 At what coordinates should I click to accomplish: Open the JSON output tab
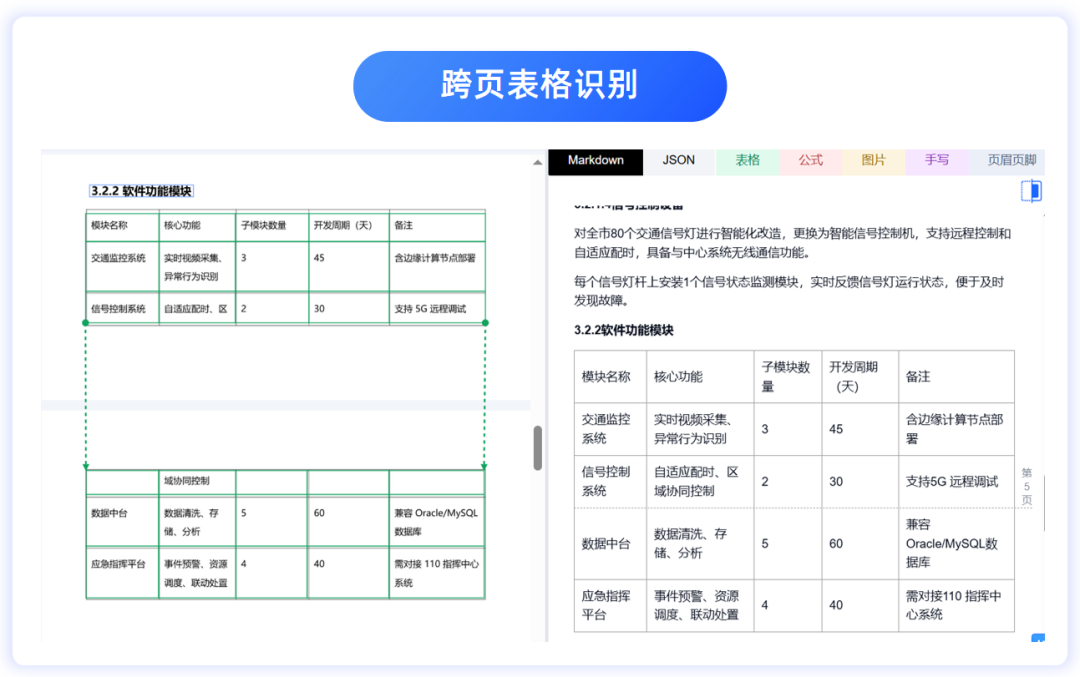(679, 160)
